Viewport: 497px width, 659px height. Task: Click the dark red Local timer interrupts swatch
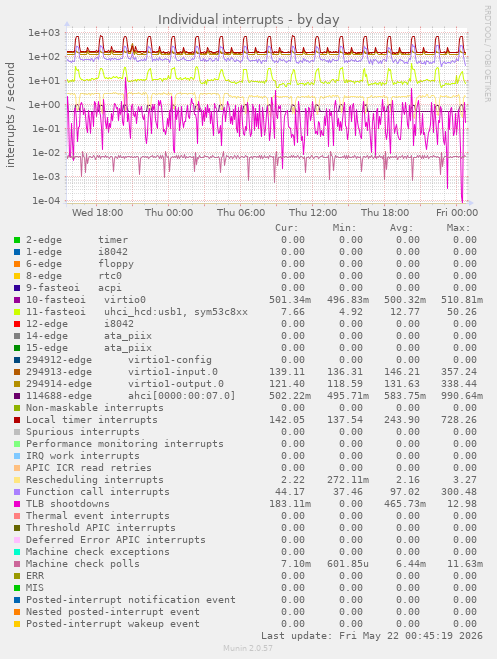17,420
